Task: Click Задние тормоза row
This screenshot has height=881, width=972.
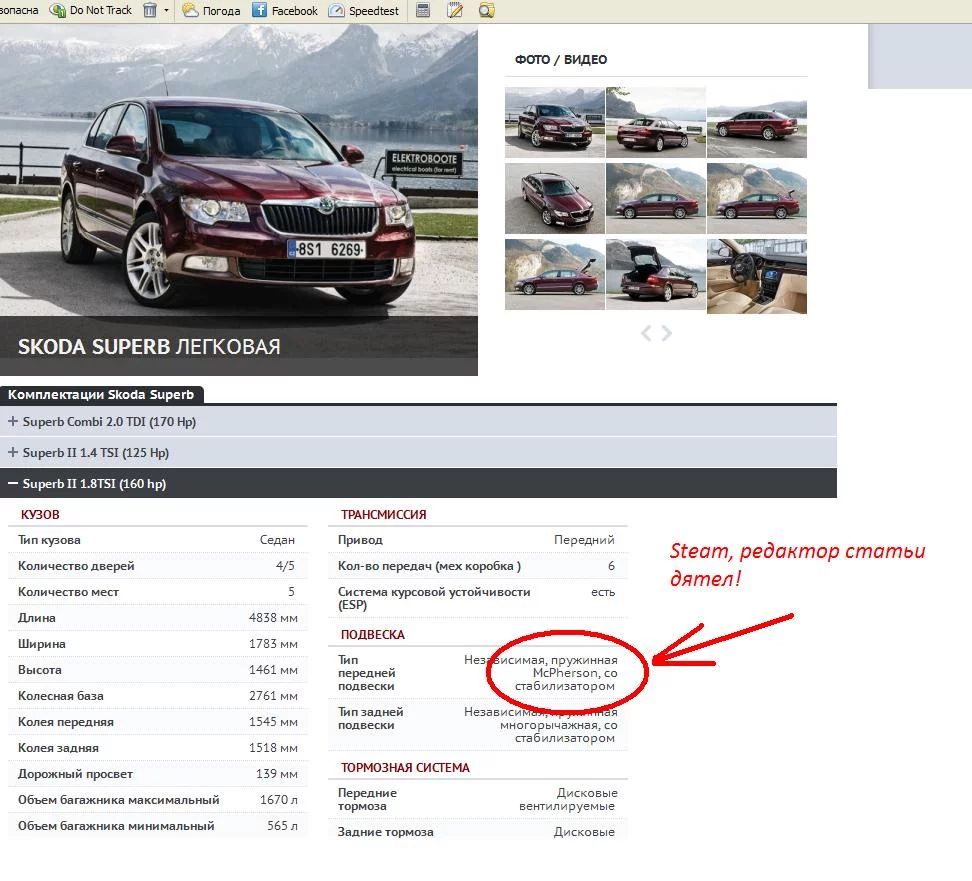Action: [x=478, y=832]
